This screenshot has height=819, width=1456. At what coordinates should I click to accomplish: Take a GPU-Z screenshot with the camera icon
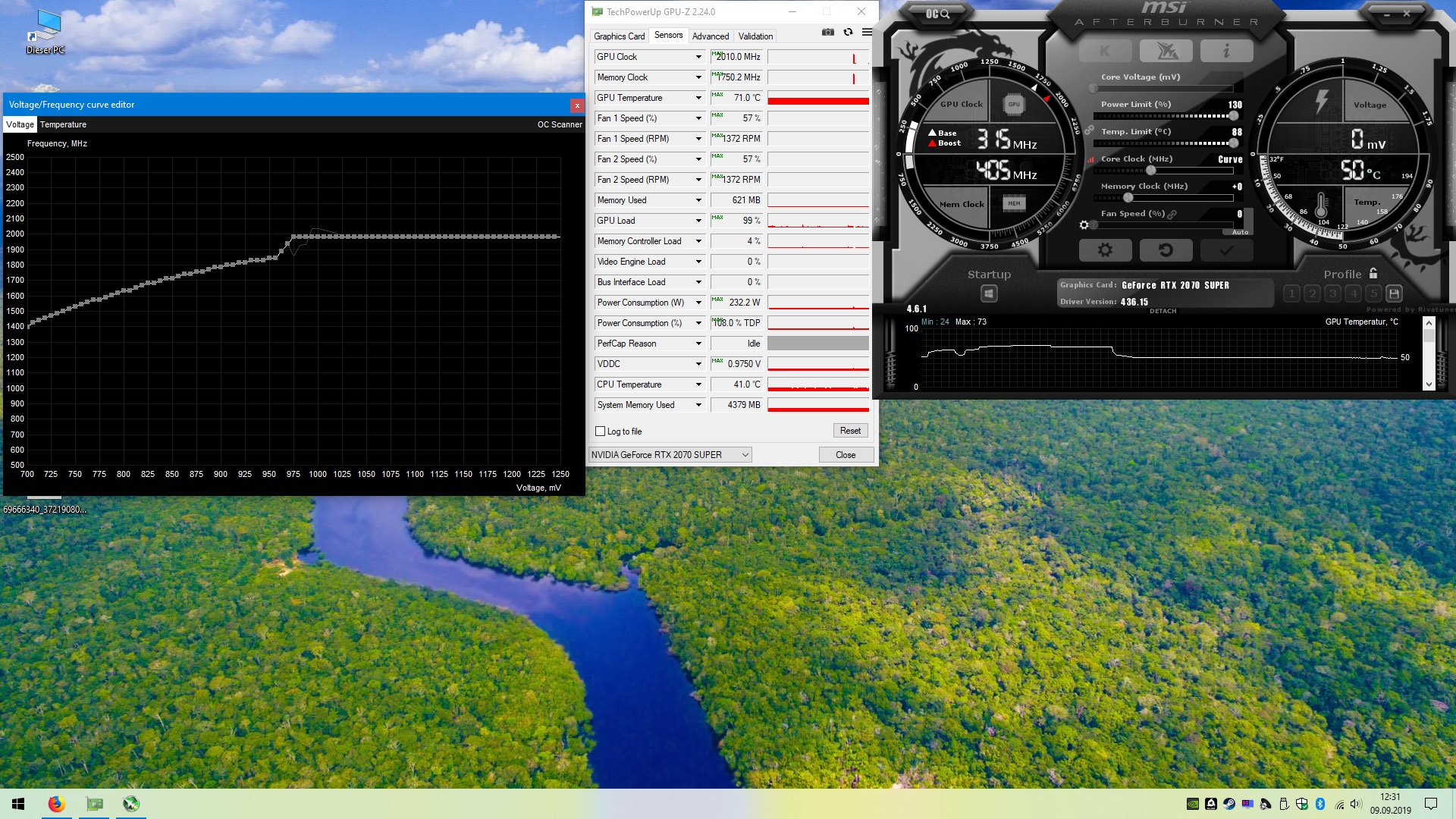click(x=827, y=33)
